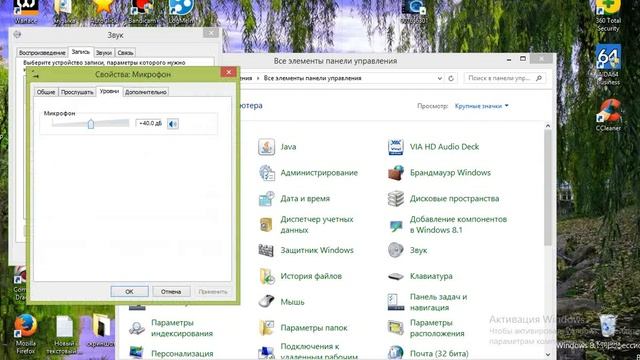Click Отмена in microphone properties
The width and height of the screenshot is (640, 360).
[x=171, y=291]
